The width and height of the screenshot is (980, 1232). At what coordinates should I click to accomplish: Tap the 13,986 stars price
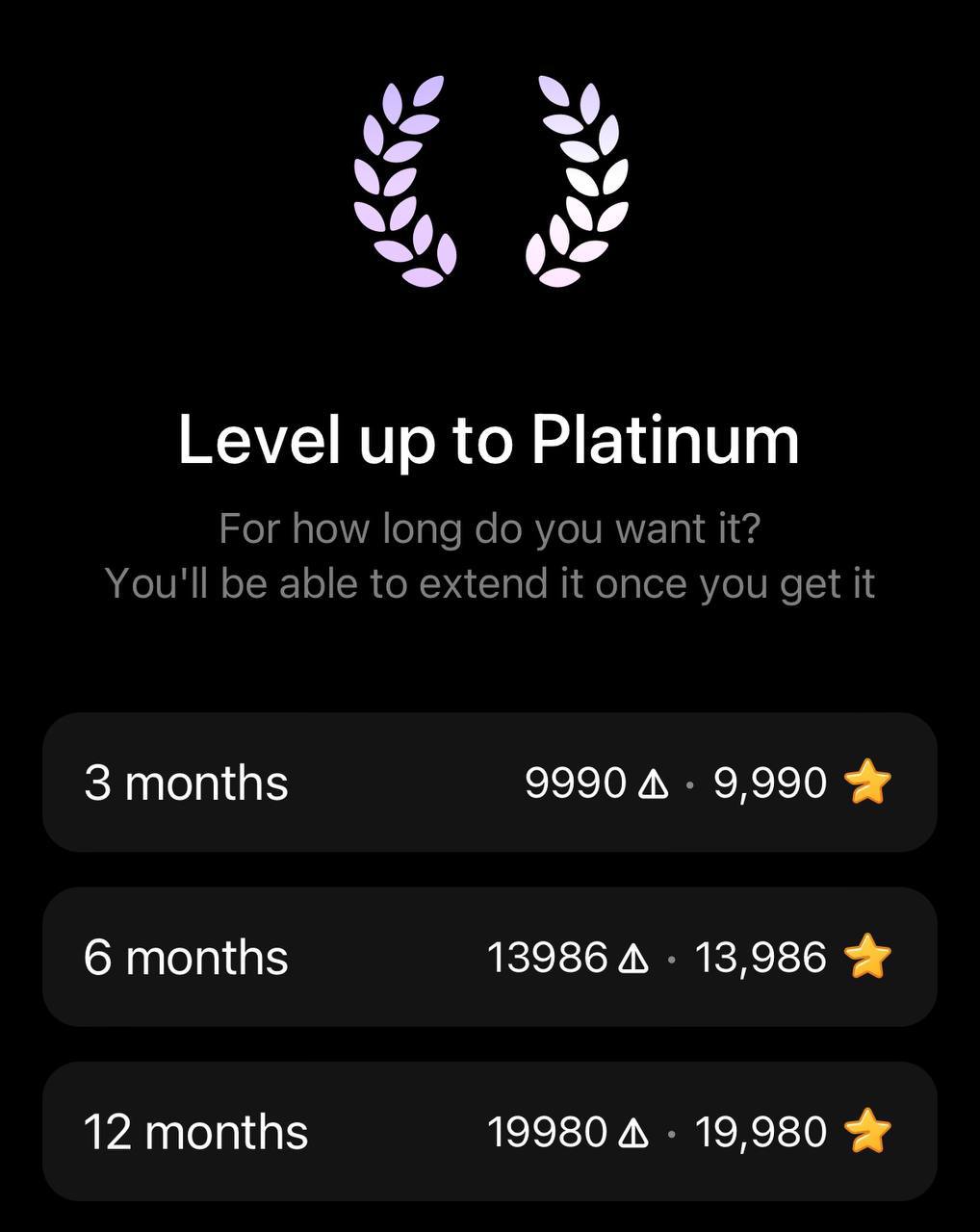pyautogui.click(x=760, y=958)
